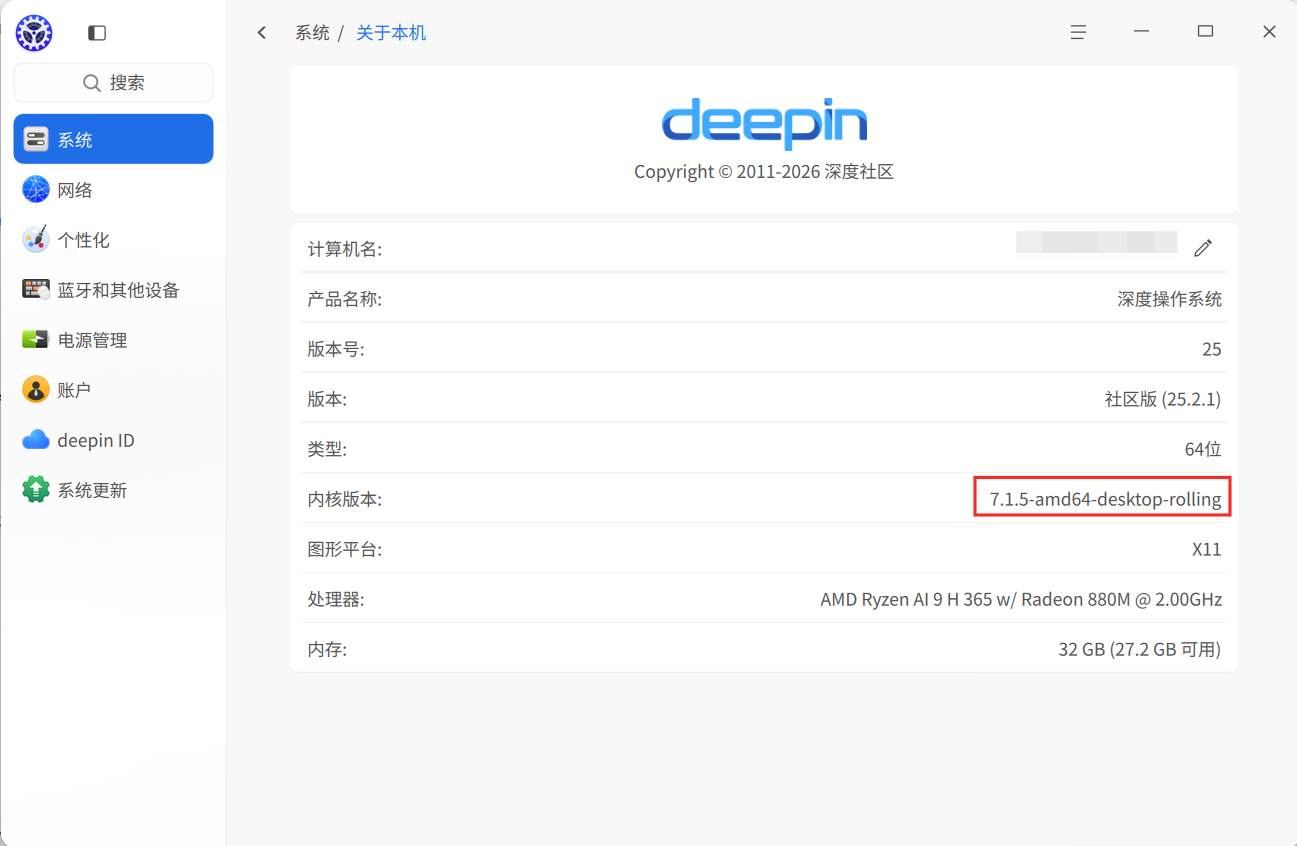Click the deepin ID cloud icon

pyautogui.click(x=36, y=439)
